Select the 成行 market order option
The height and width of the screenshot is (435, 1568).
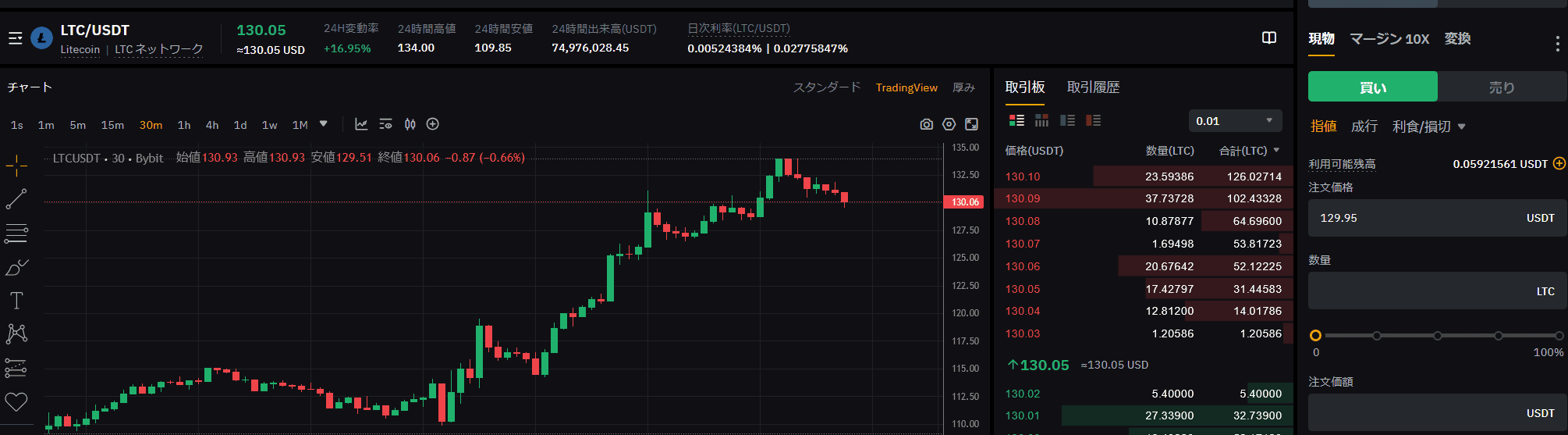[x=1364, y=127]
